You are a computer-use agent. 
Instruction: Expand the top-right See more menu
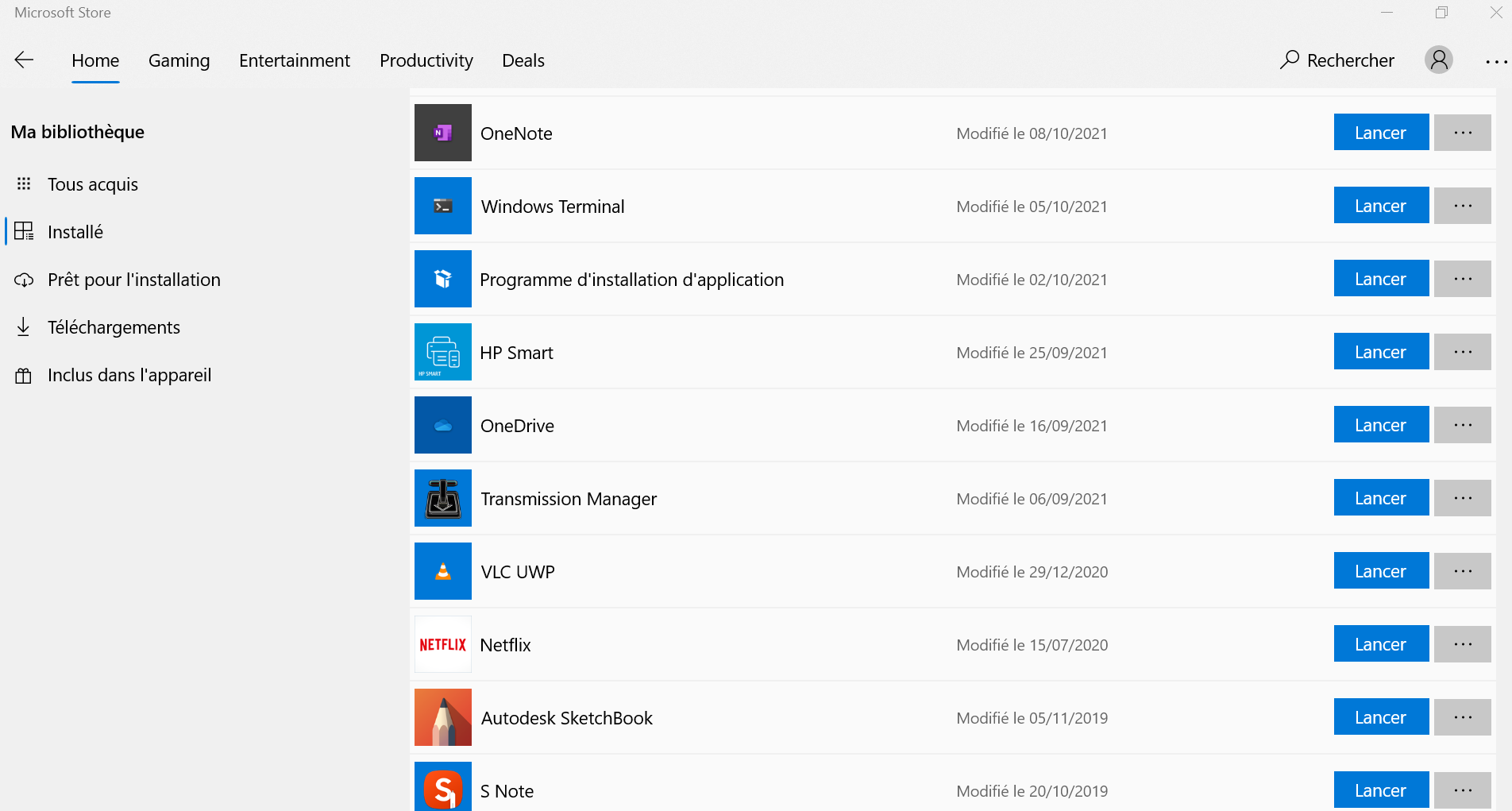pos(1495,61)
